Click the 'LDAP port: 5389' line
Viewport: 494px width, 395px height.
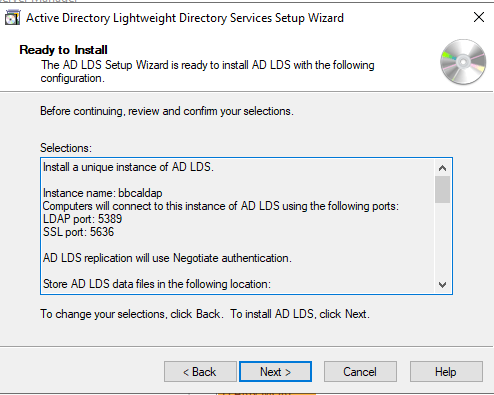click(x=82, y=219)
